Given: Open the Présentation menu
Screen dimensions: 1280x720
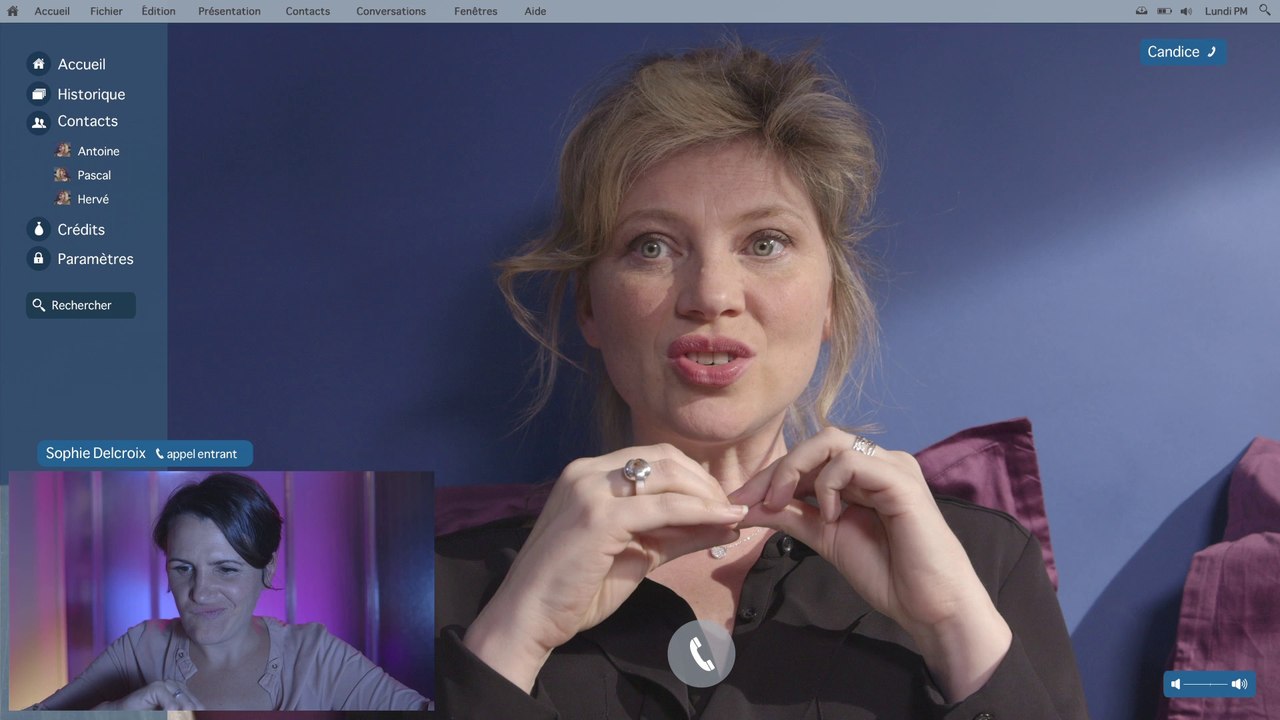Looking at the screenshot, I should coord(229,11).
